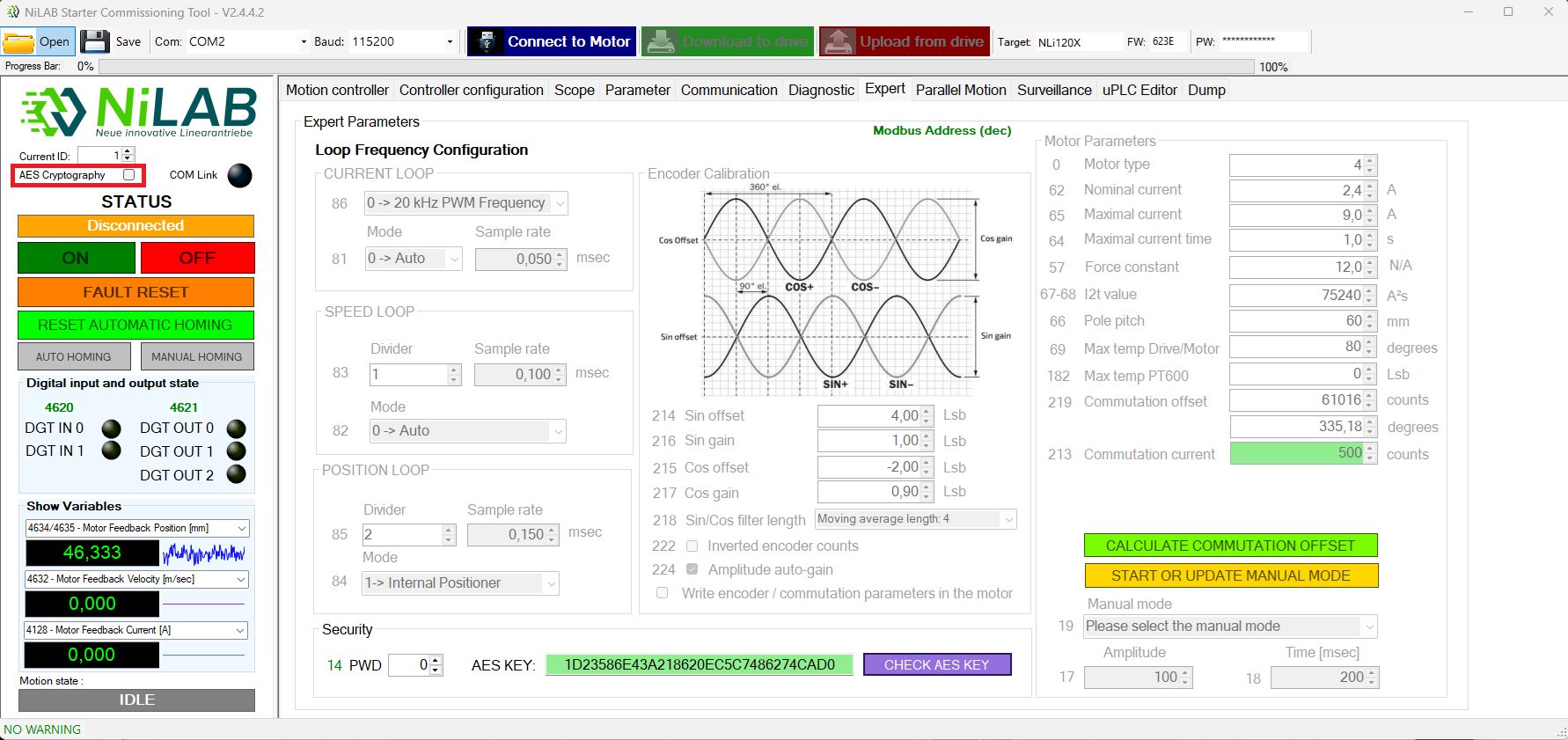Click the Commutation current value field

tap(1302, 453)
